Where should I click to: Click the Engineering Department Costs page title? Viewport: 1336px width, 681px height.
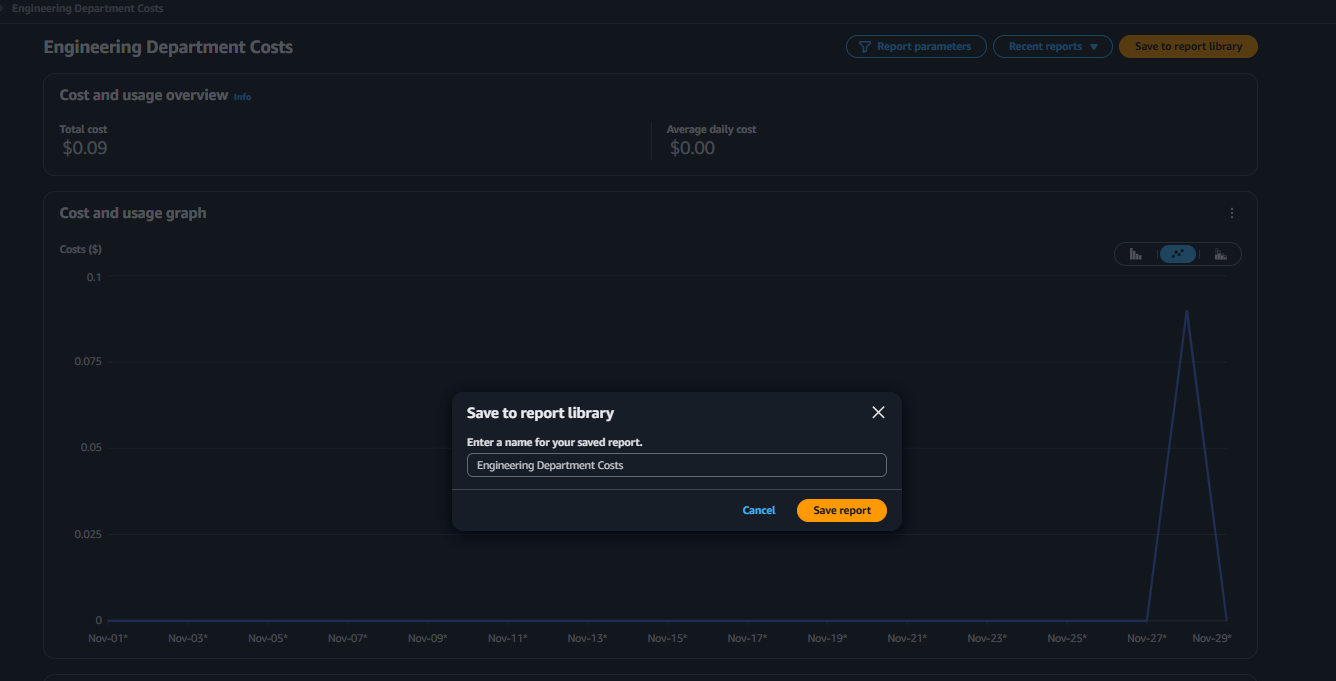pos(168,47)
